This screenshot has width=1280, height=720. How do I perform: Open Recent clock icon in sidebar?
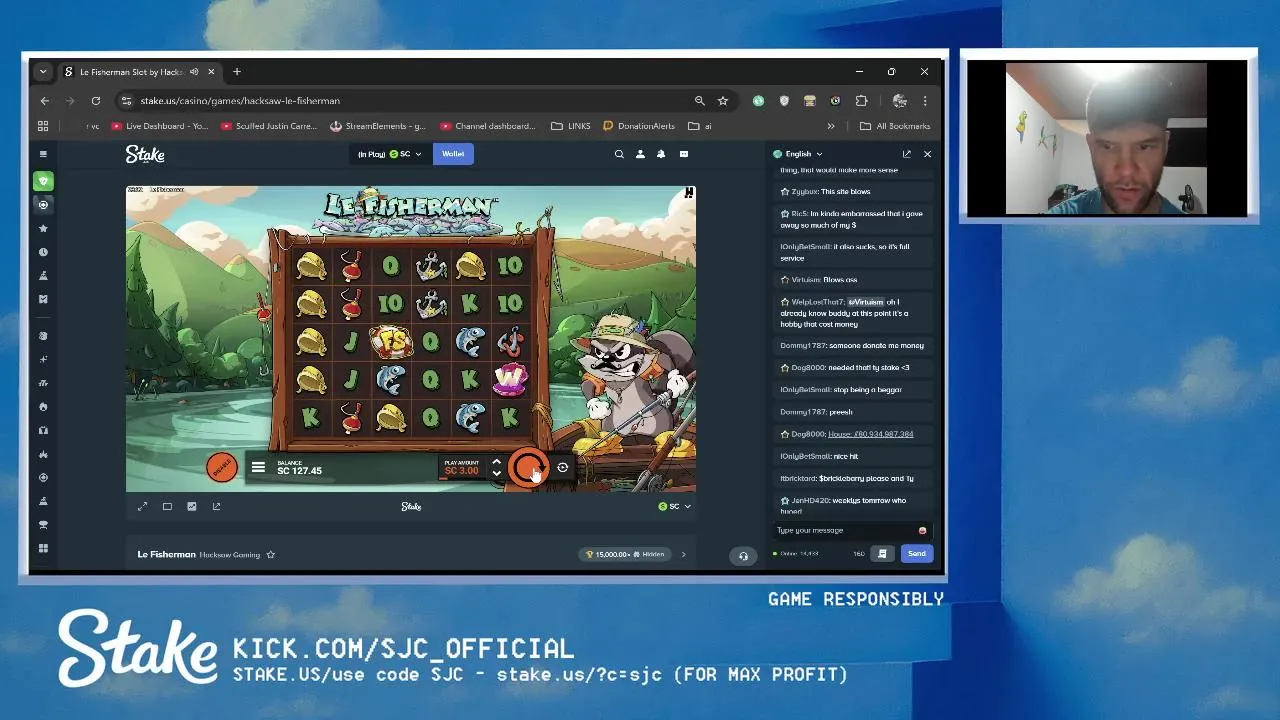(x=43, y=252)
